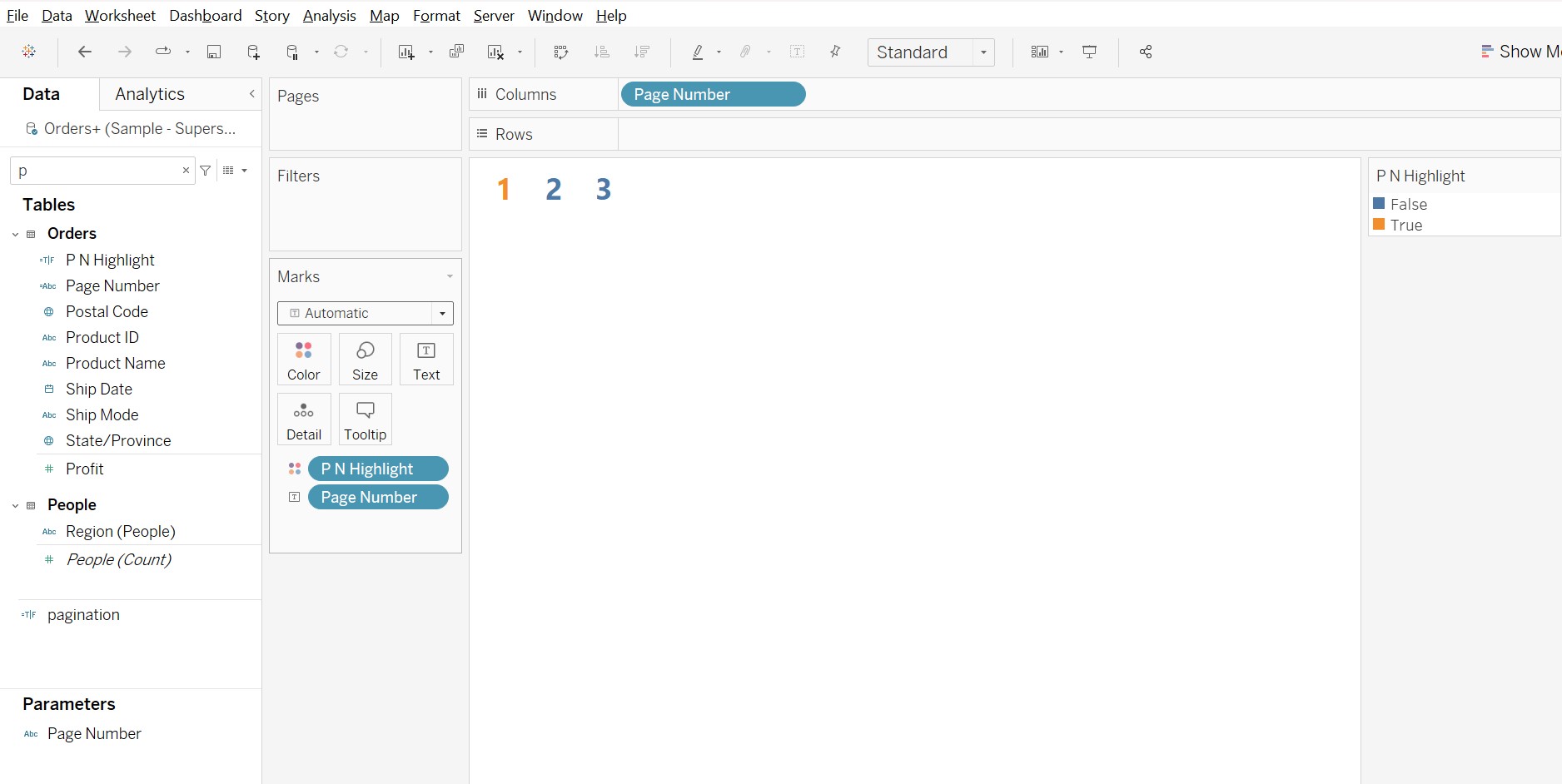
Task: Open the Tooltip marks card
Action: (x=365, y=419)
